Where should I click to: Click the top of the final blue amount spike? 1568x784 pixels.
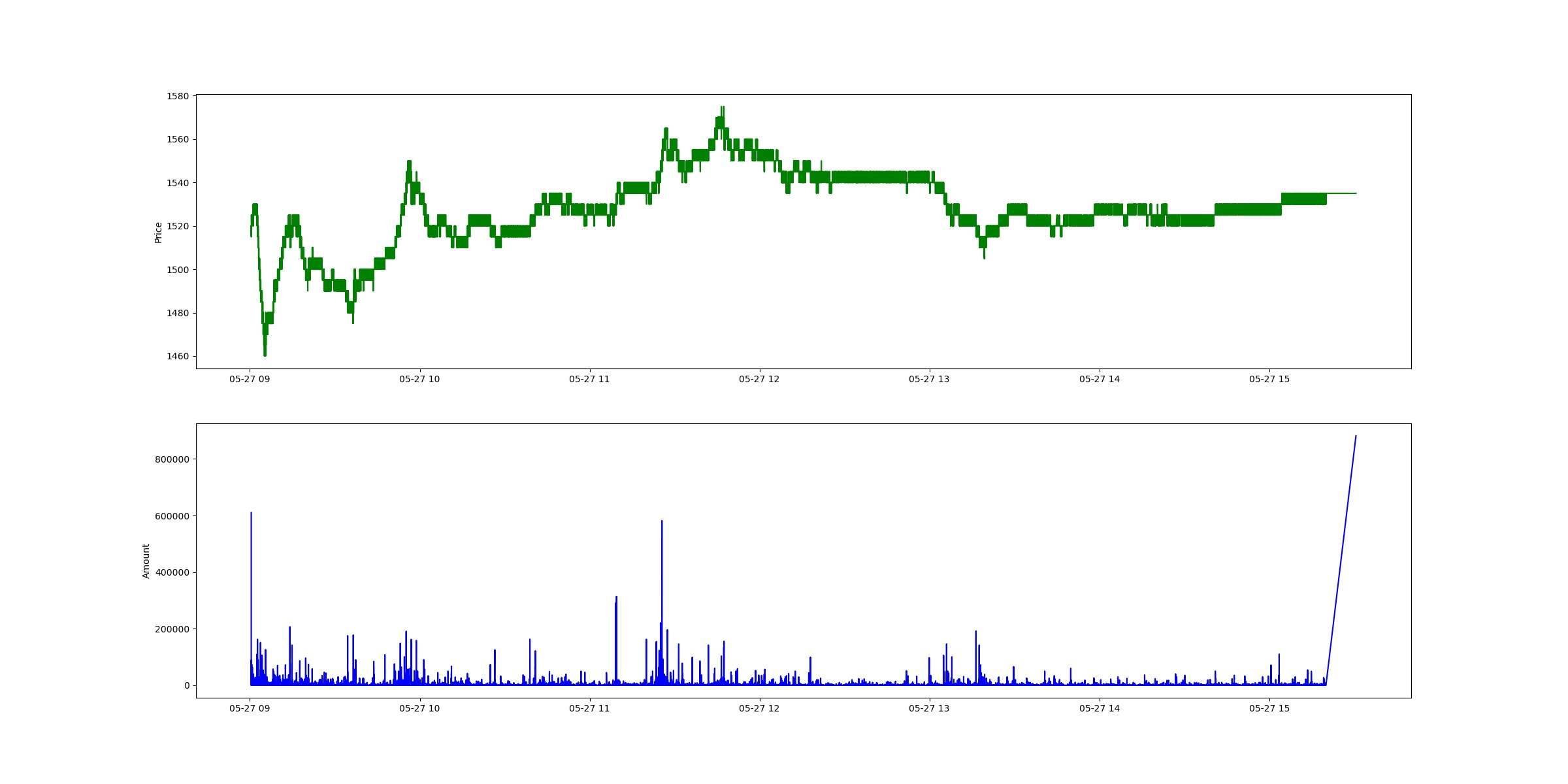(1356, 436)
